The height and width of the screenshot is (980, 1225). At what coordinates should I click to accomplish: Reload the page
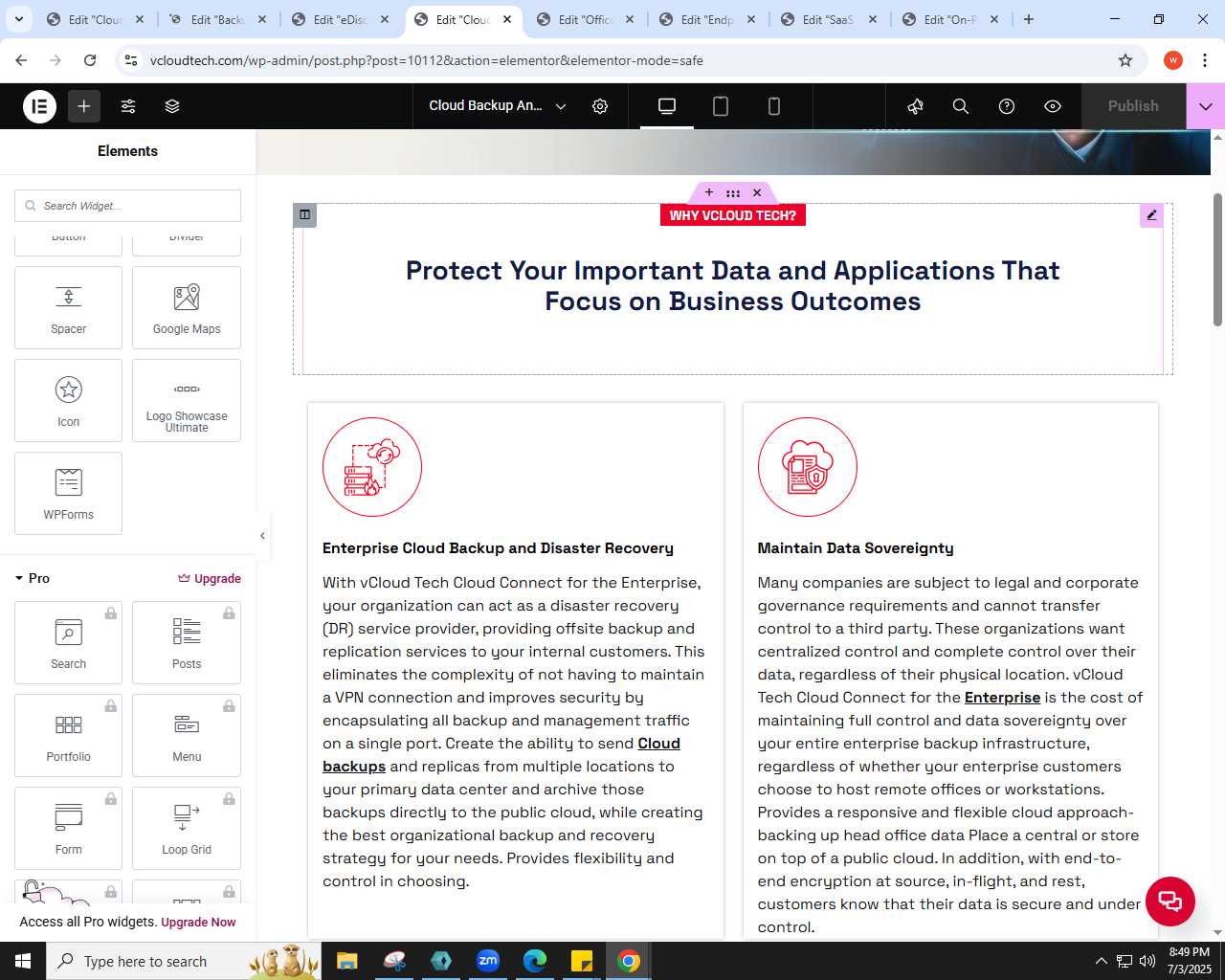click(90, 60)
